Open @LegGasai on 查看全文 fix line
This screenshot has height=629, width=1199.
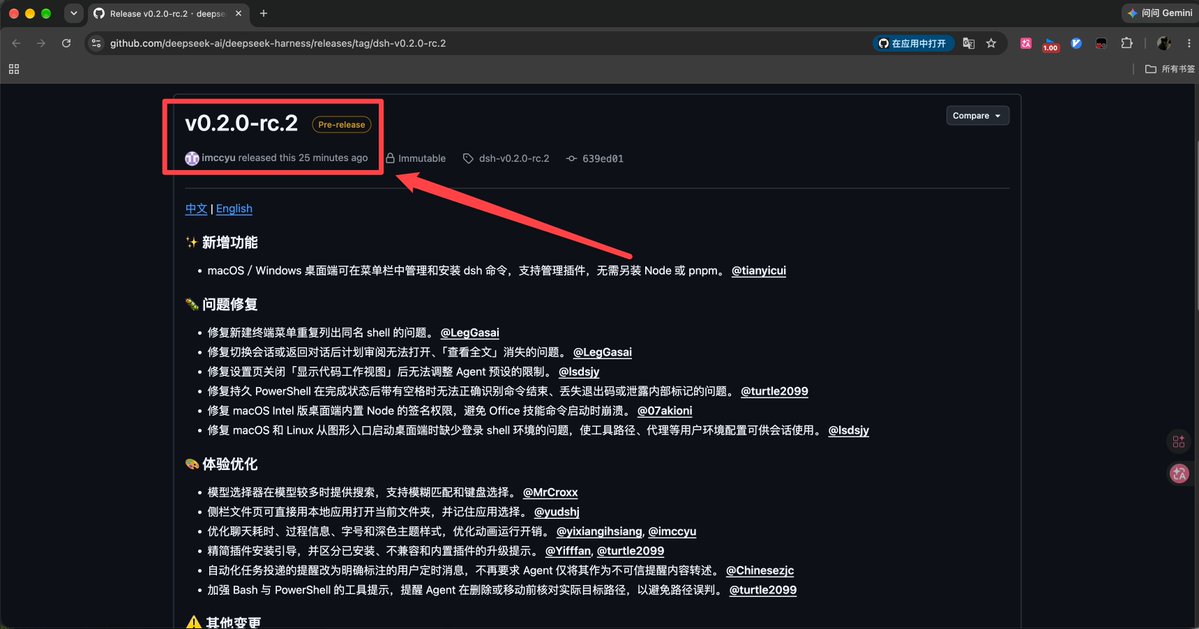[603, 352]
